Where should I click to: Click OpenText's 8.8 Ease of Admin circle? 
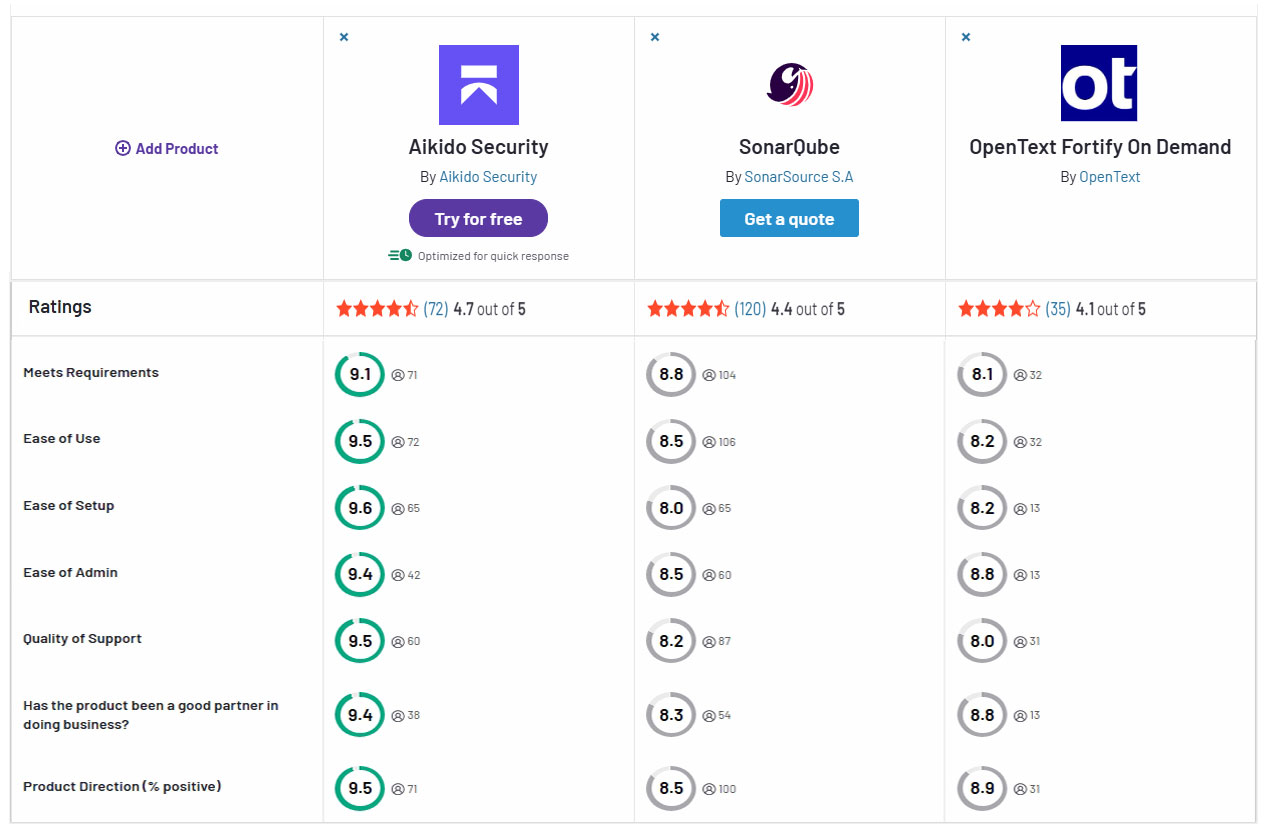[x=982, y=575]
